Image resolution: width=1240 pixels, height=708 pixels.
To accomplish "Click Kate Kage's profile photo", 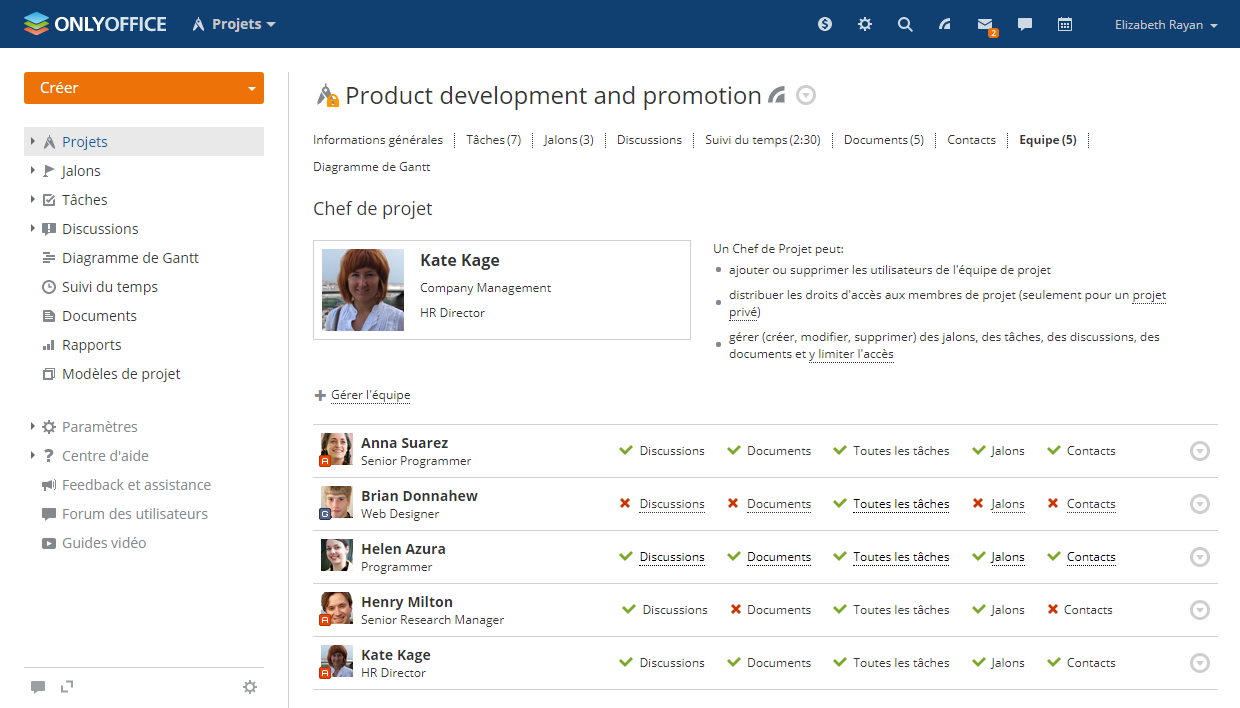I will [363, 290].
